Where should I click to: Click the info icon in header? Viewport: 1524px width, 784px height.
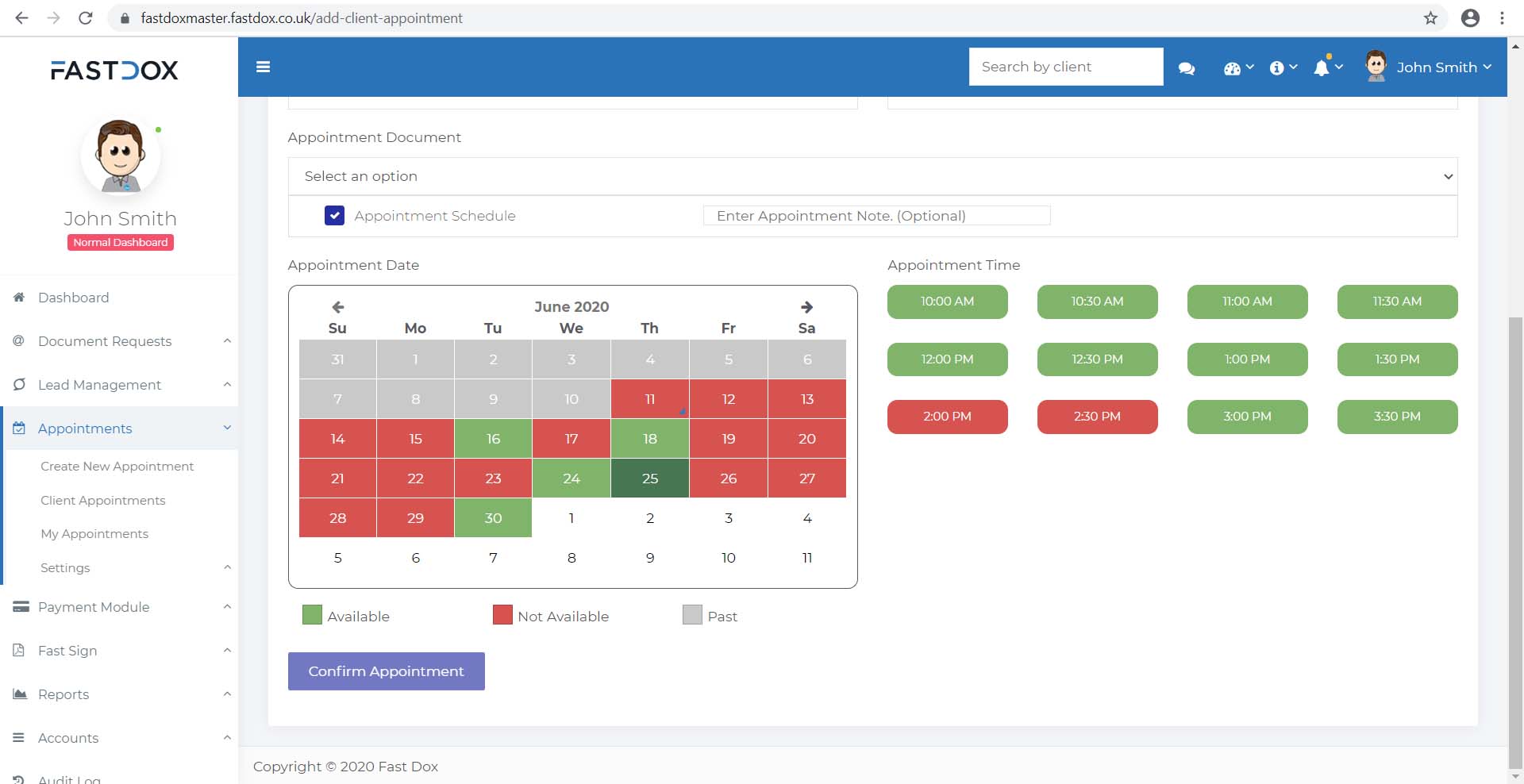1282,68
